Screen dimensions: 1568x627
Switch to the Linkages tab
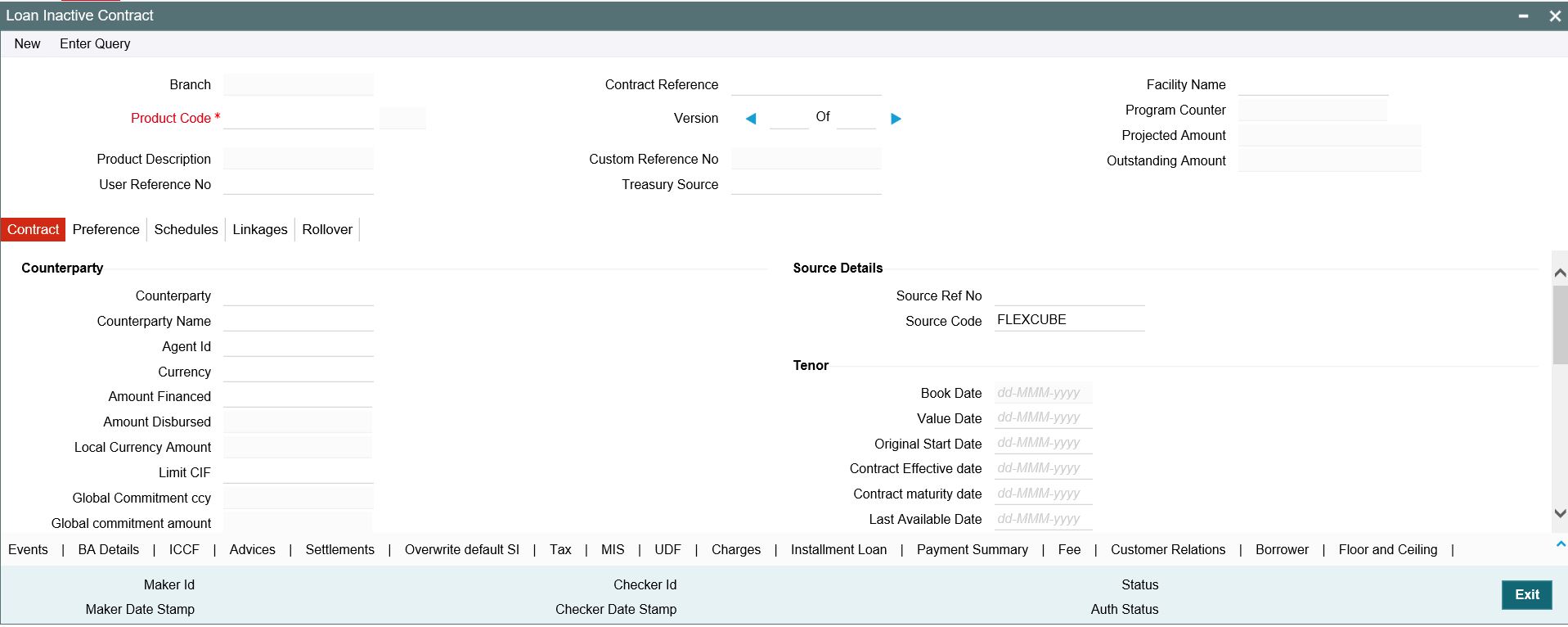pyautogui.click(x=260, y=229)
